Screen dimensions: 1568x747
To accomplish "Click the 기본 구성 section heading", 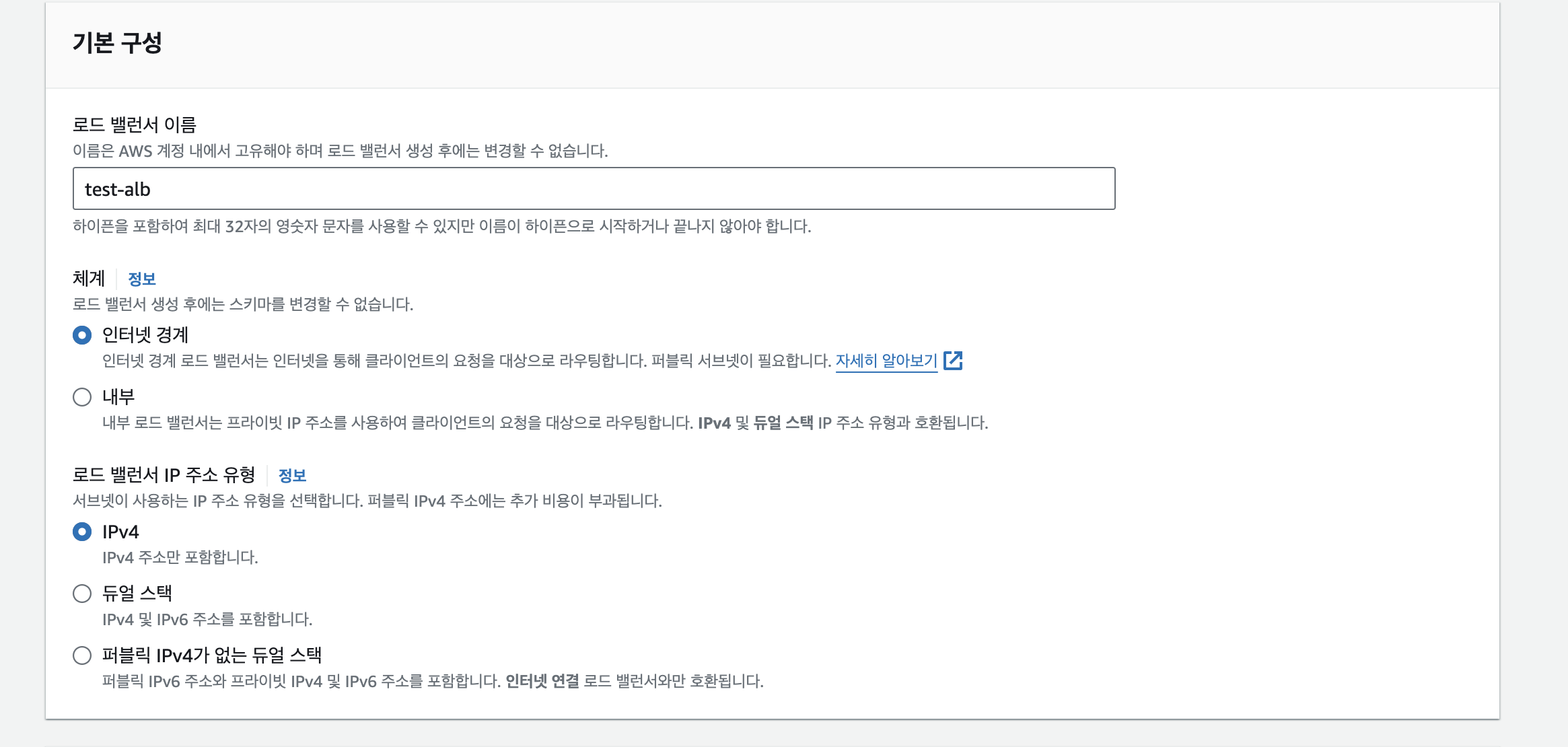I will pyautogui.click(x=117, y=43).
